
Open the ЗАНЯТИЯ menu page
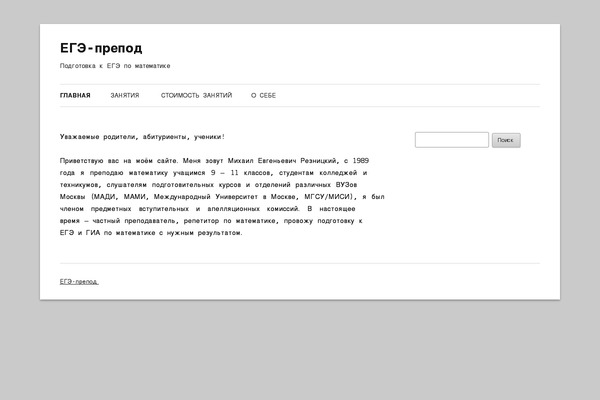coord(125,95)
